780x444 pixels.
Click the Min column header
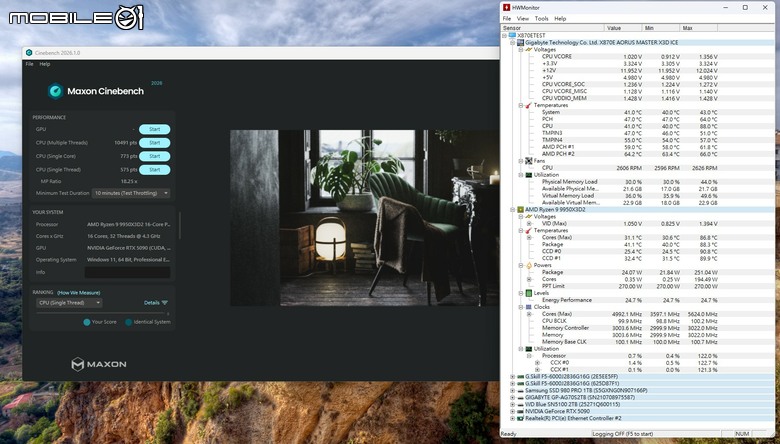661,28
